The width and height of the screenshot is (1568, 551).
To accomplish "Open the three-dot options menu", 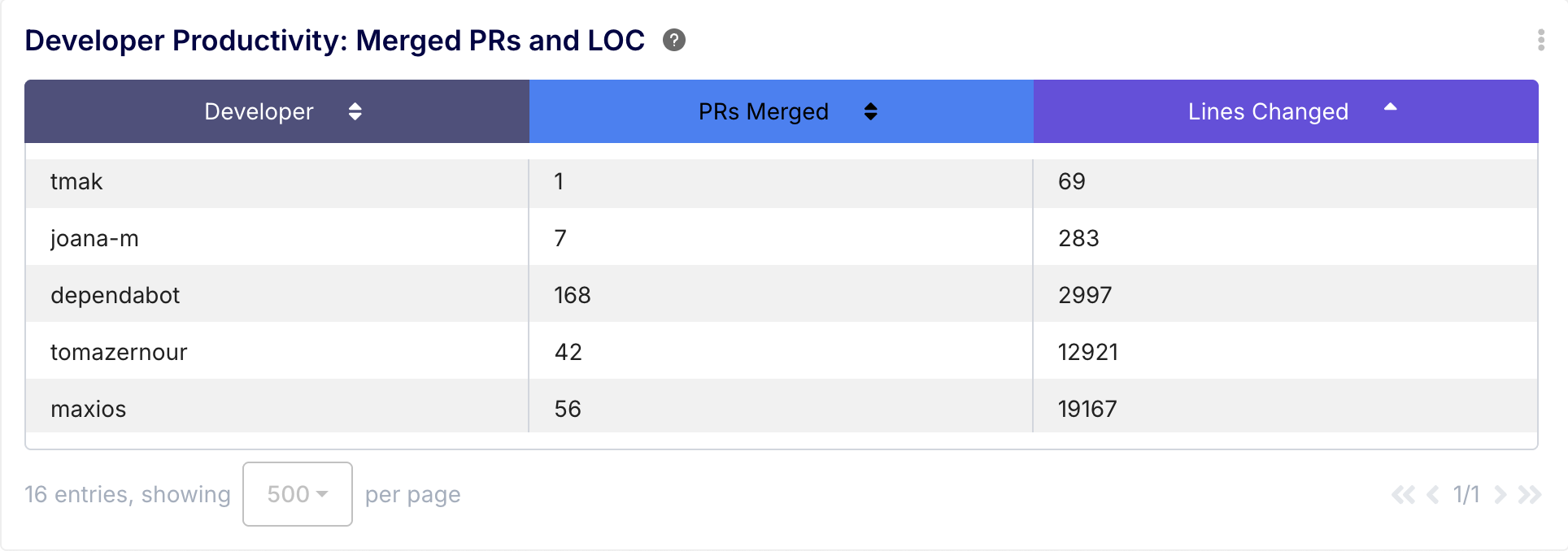I will 1540,40.
